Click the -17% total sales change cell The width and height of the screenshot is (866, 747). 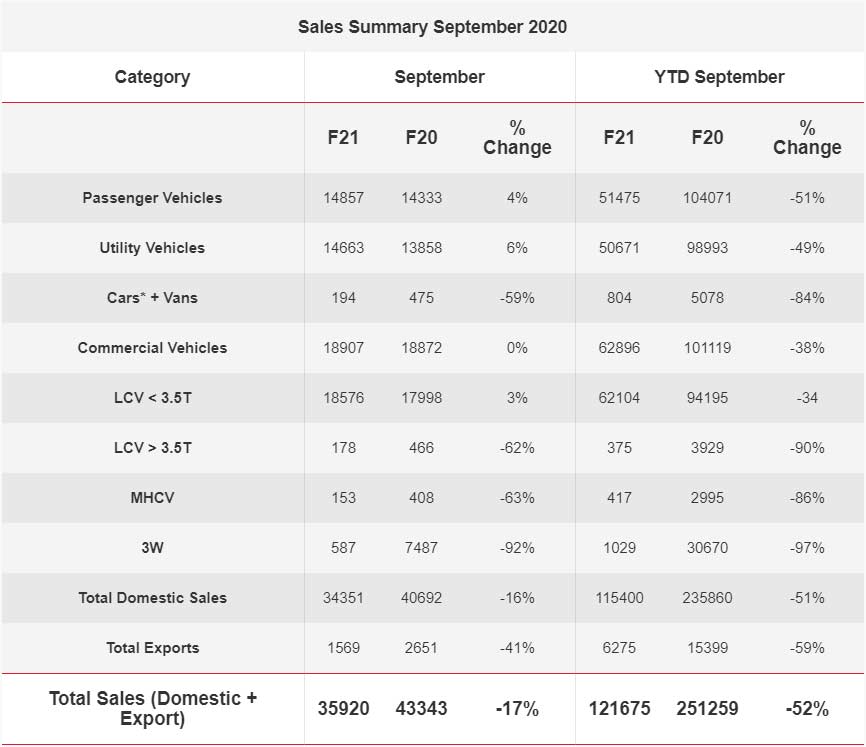pos(517,709)
